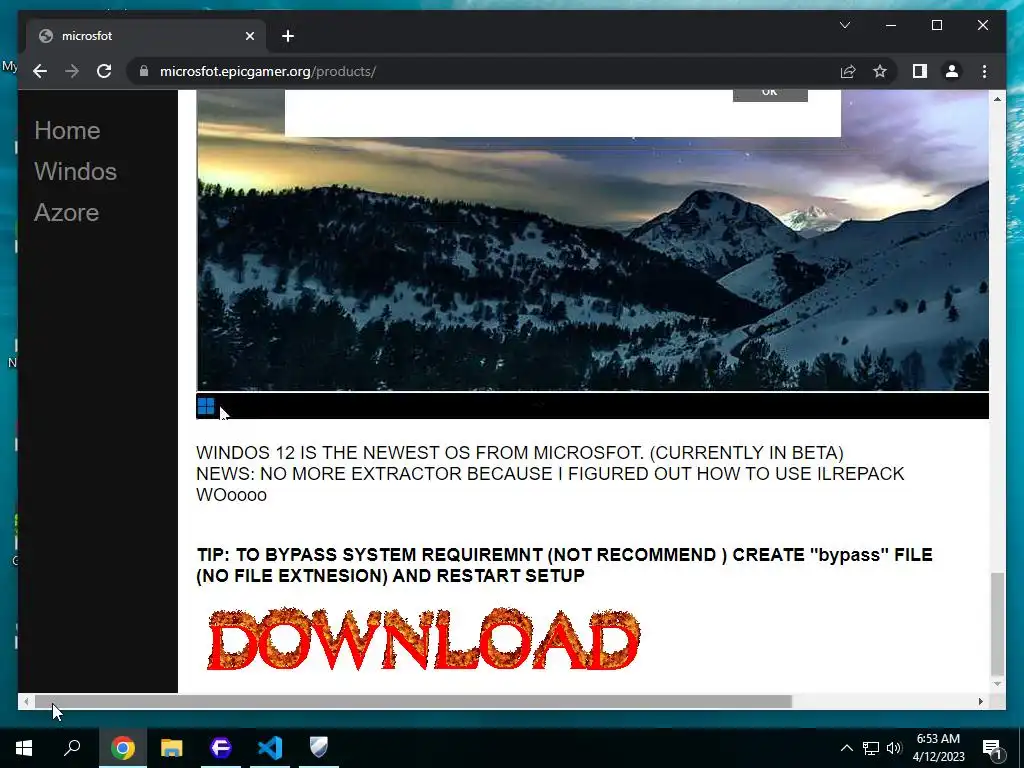Maximize the Chrome window
Screen dimensions: 1024x768
point(936,25)
